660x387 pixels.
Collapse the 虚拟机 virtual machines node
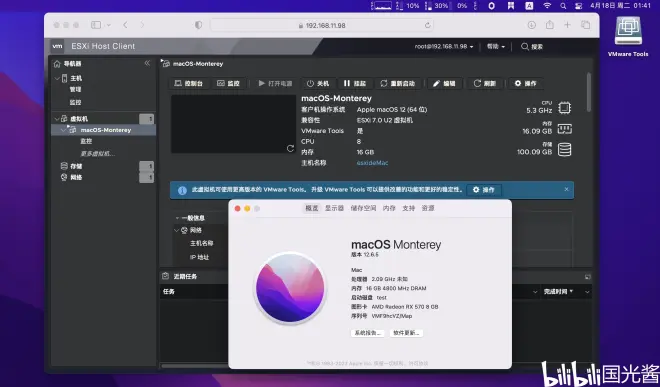57,119
